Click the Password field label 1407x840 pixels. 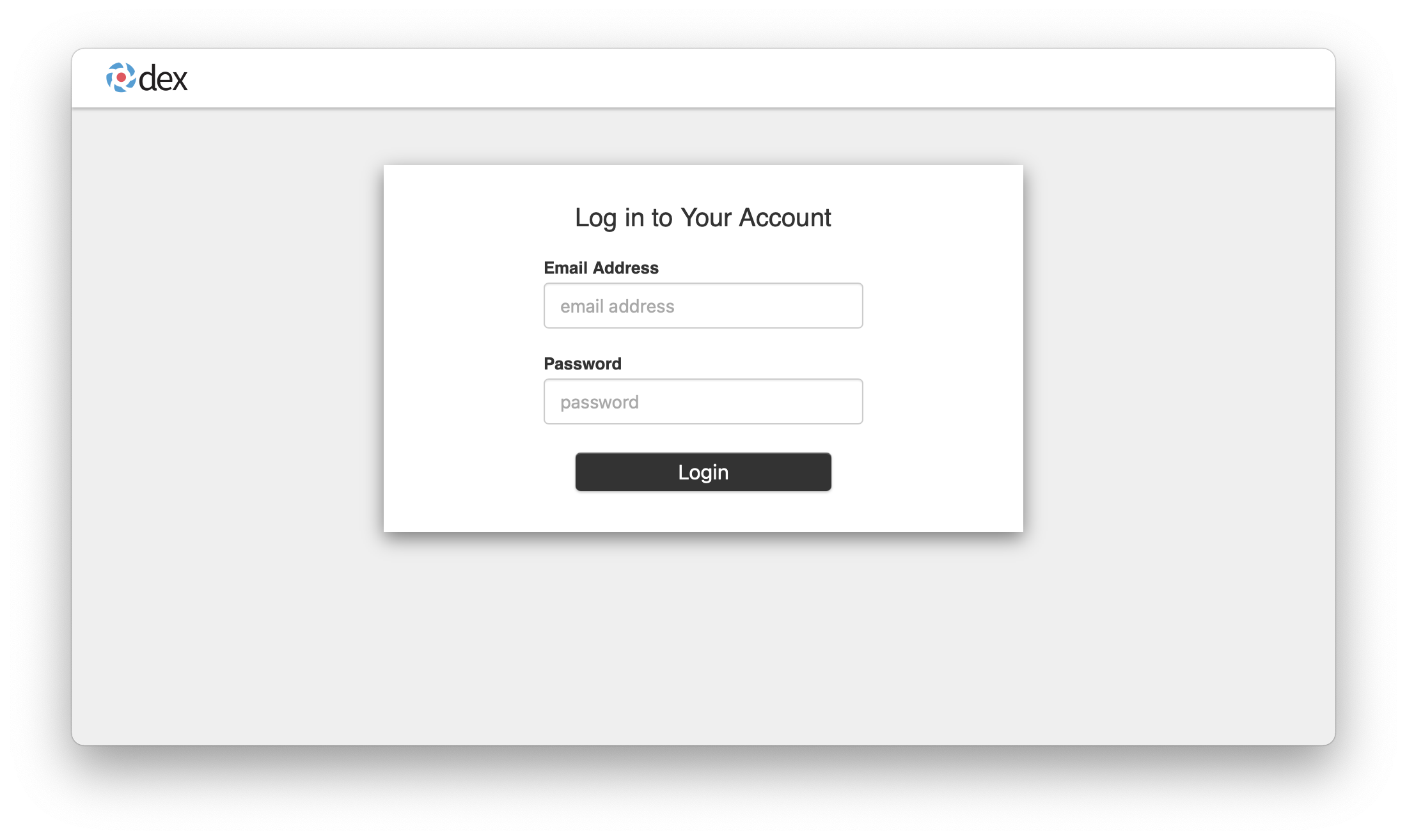[583, 364]
